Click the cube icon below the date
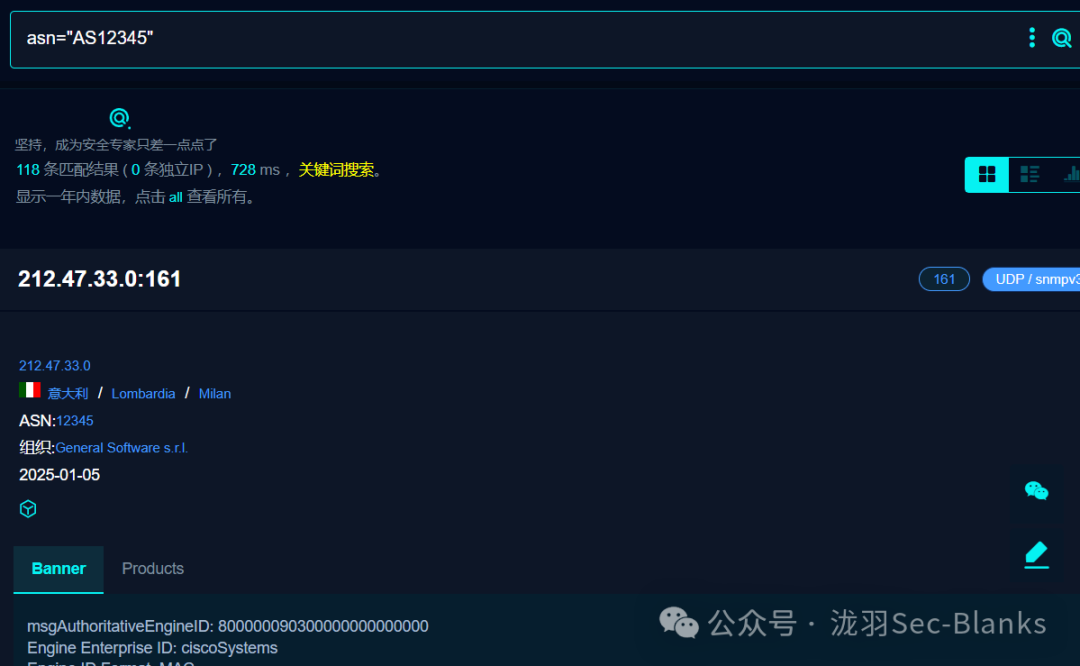Screen dimensions: 1080x666 point(28,509)
